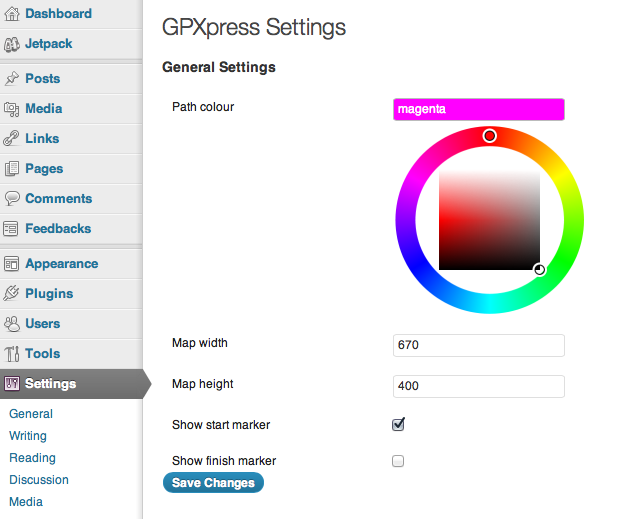Click the Path colour label
The height and width of the screenshot is (519, 621).
(x=203, y=107)
